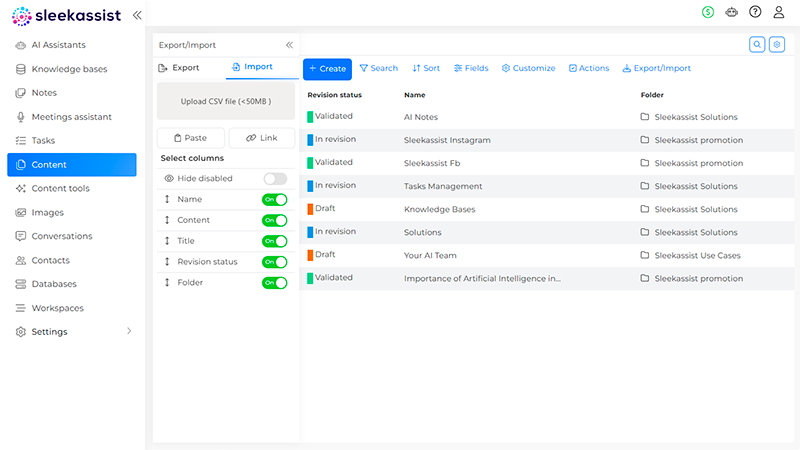Open Sort options
Viewport: 800px width, 450px height.
(426, 68)
